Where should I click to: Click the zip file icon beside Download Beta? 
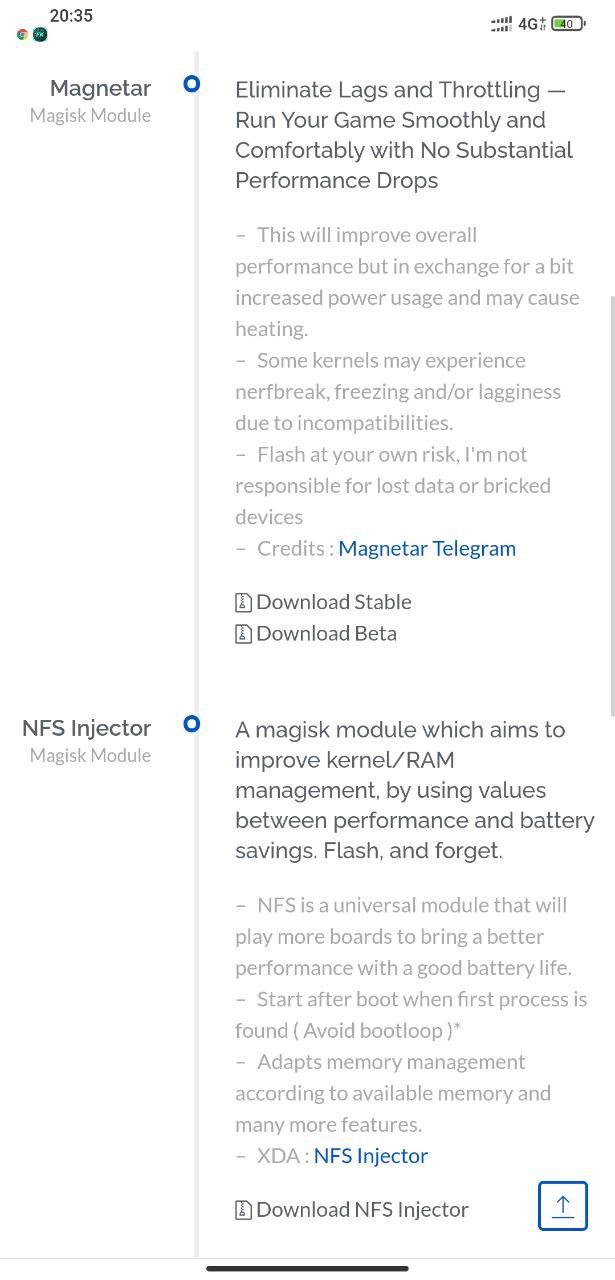pos(243,633)
